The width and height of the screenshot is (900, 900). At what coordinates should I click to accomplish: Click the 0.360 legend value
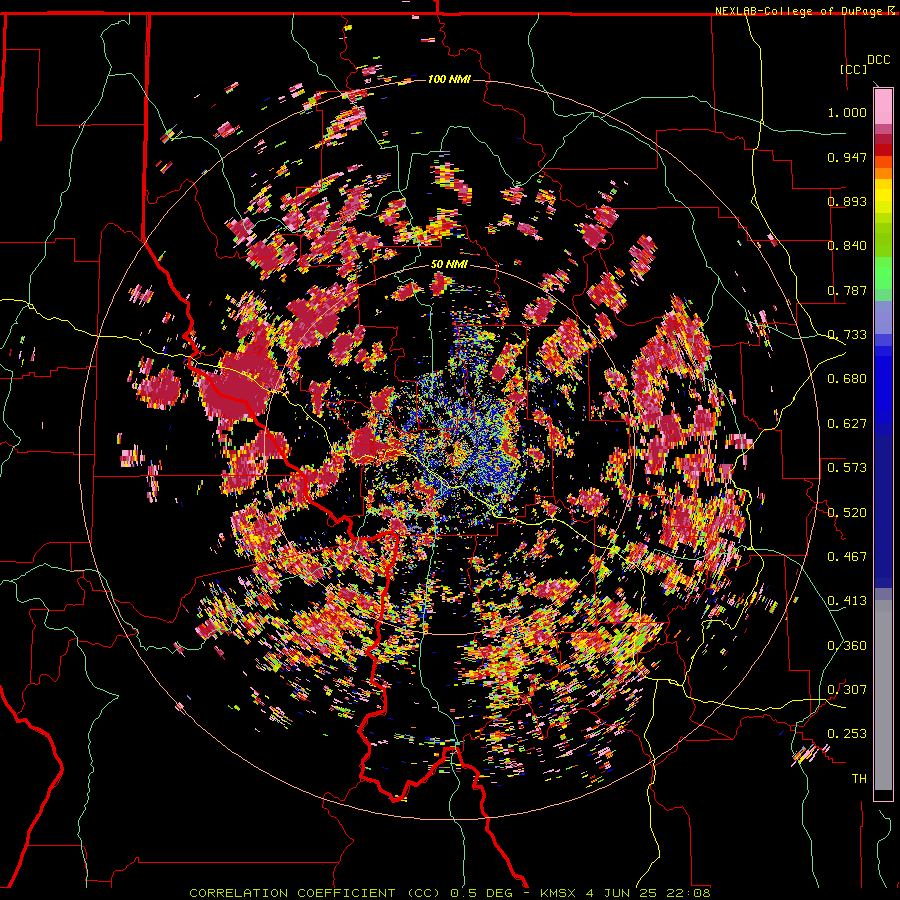coord(847,645)
